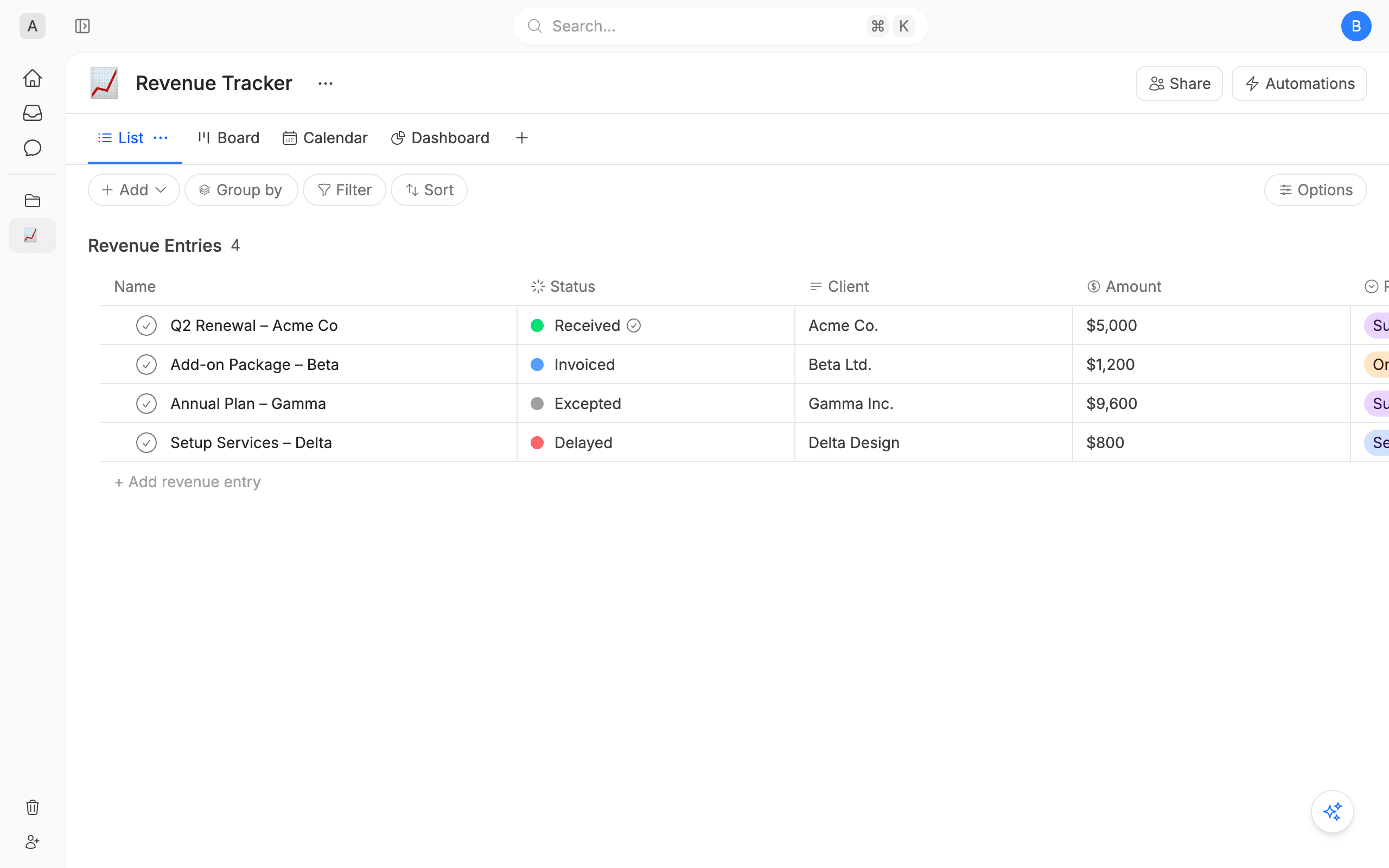Change the Delayed status cell

click(656, 443)
